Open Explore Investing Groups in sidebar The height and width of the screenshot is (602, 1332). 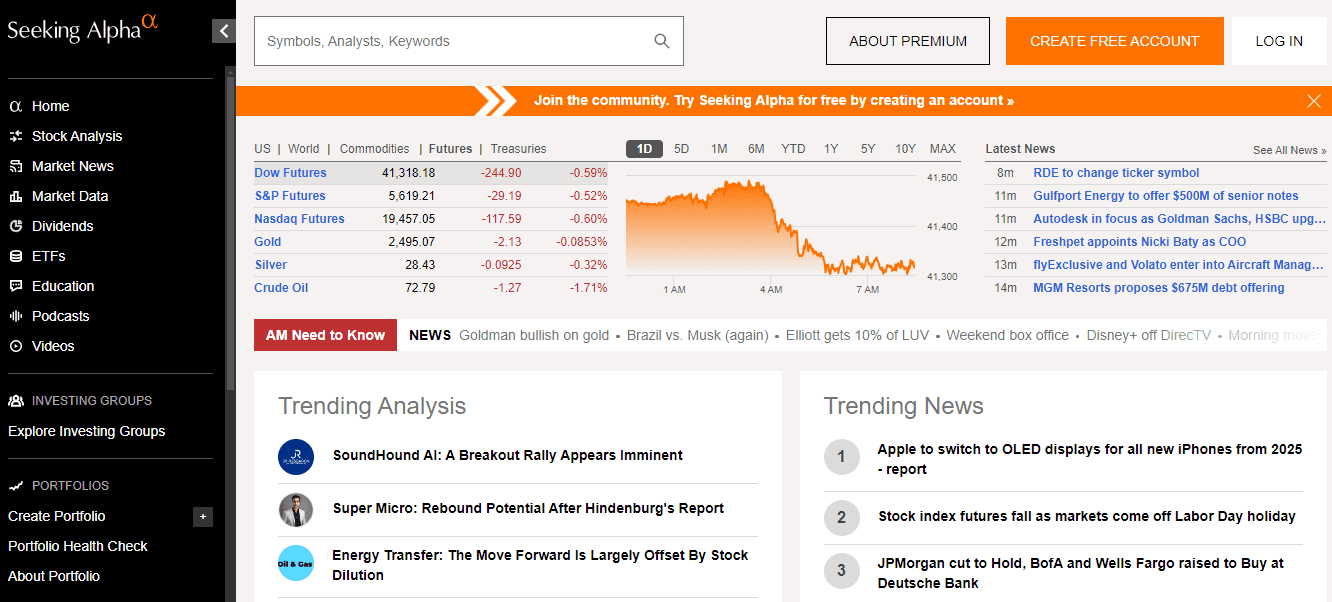coord(87,431)
